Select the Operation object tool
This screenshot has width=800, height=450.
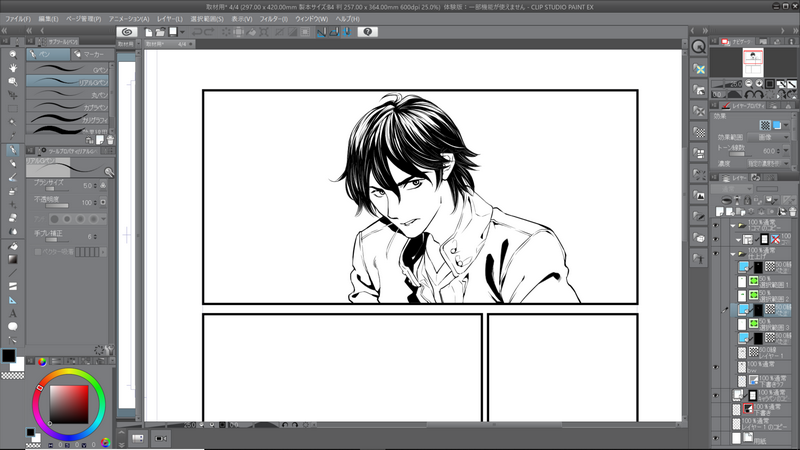[13, 82]
